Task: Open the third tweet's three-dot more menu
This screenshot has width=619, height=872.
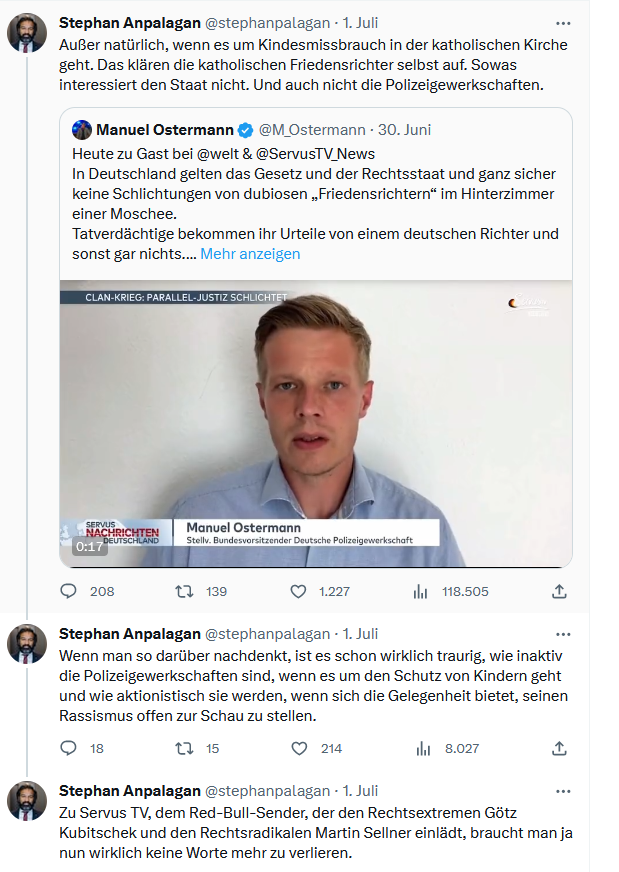Action: [x=562, y=790]
